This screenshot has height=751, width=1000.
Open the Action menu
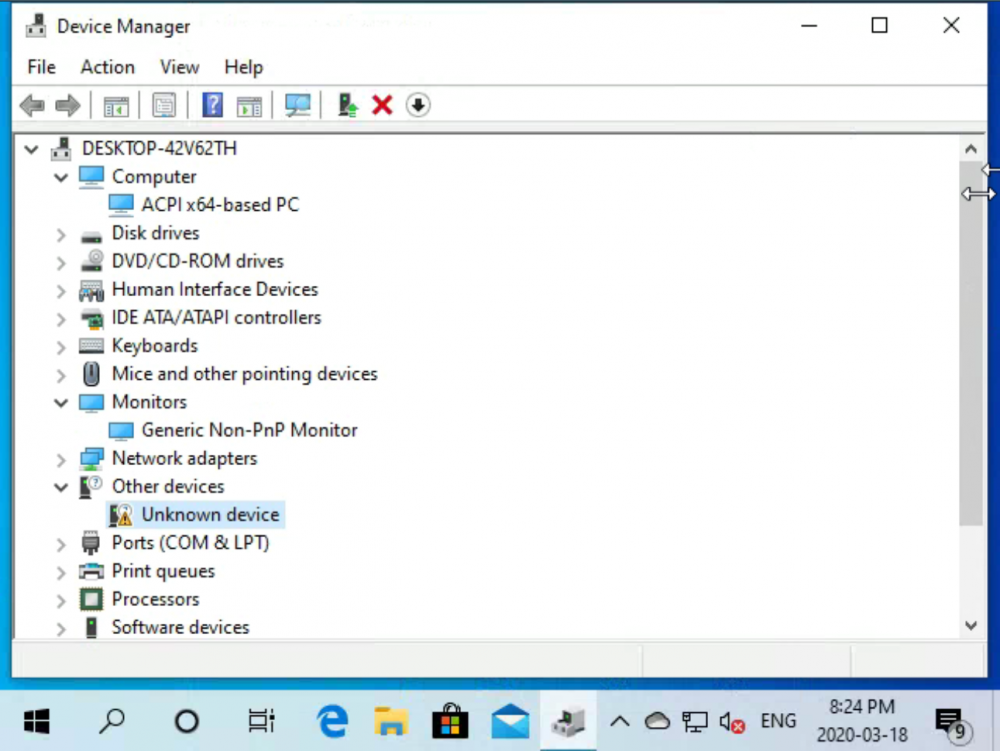coord(107,67)
